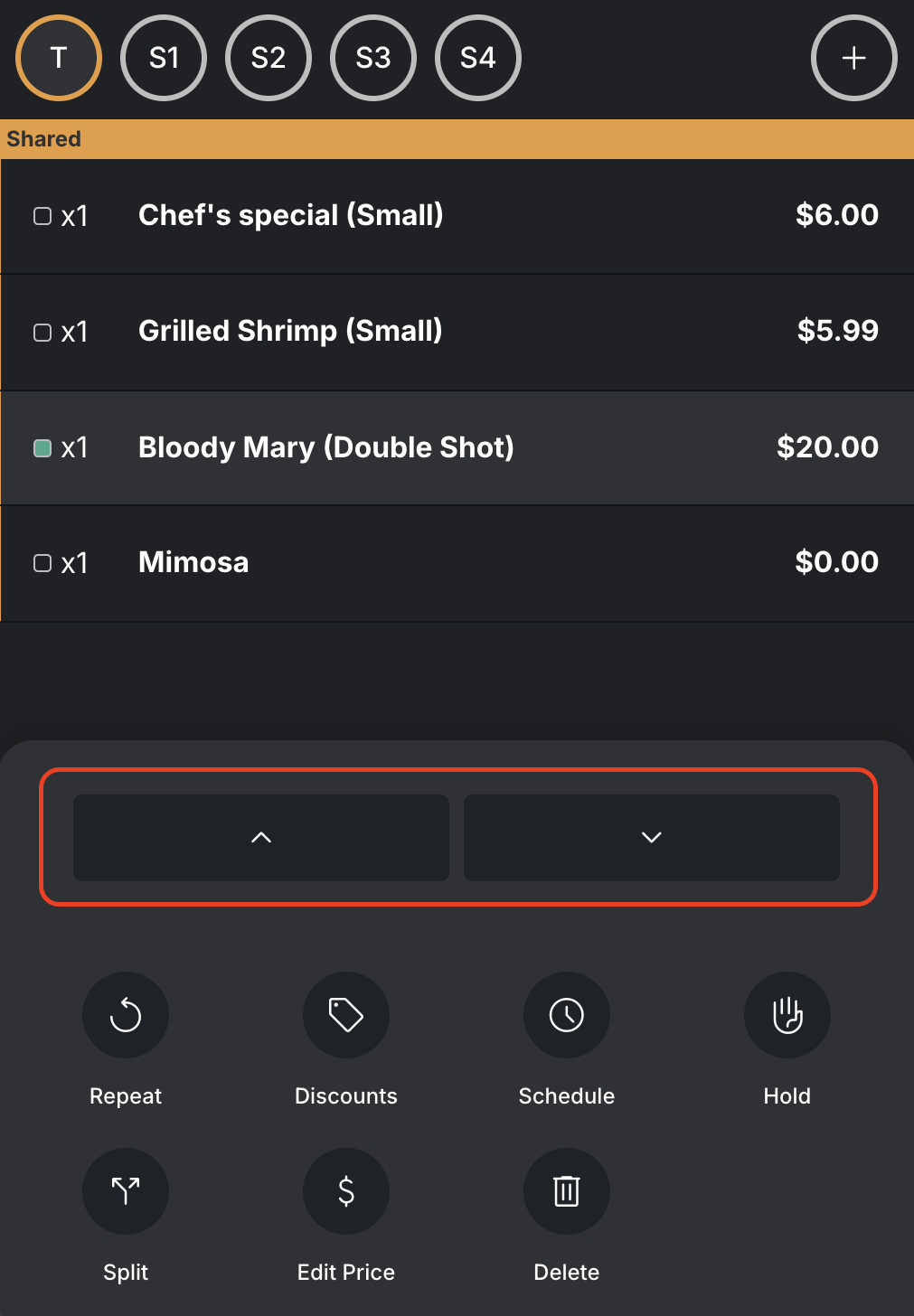The image size is (914, 1316).
Task: Select seat S3 tab
Action: pyautogui.click(x=373, y=58)
